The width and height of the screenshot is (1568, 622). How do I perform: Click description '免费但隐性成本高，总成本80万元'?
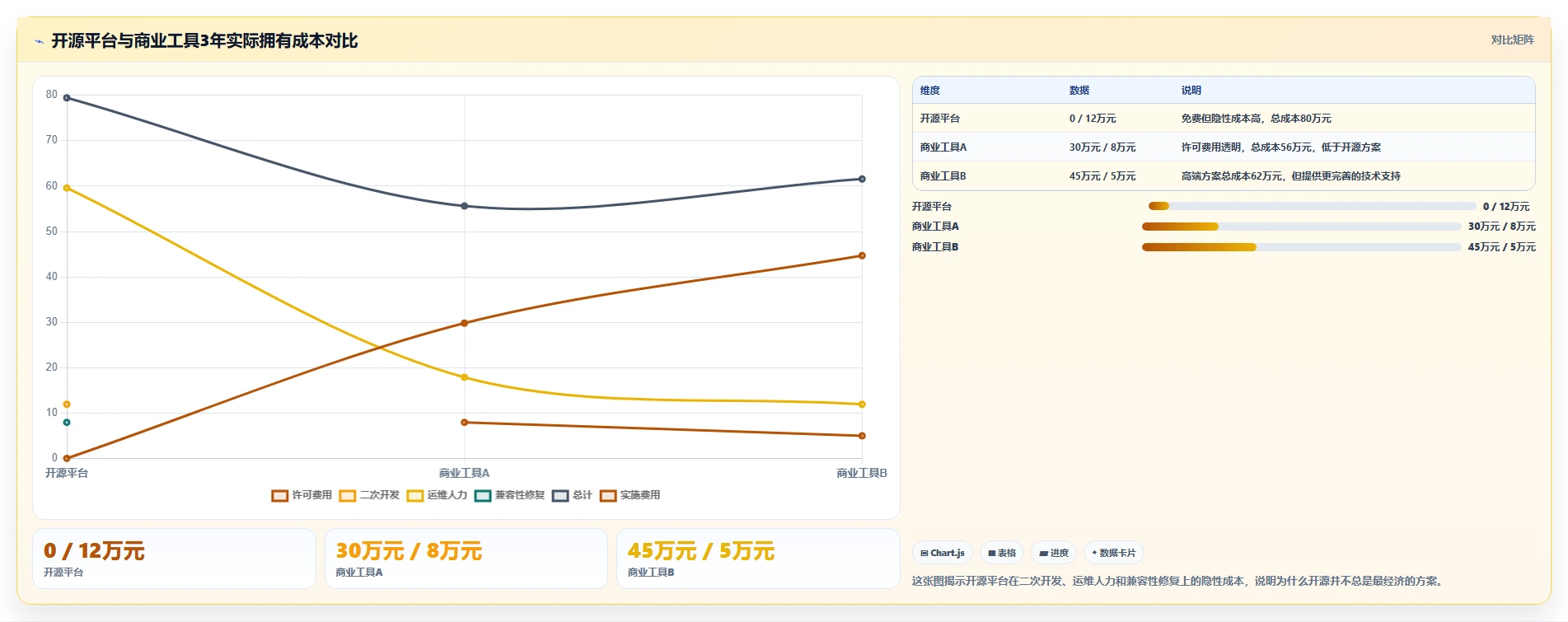(x=1256, y=119)
